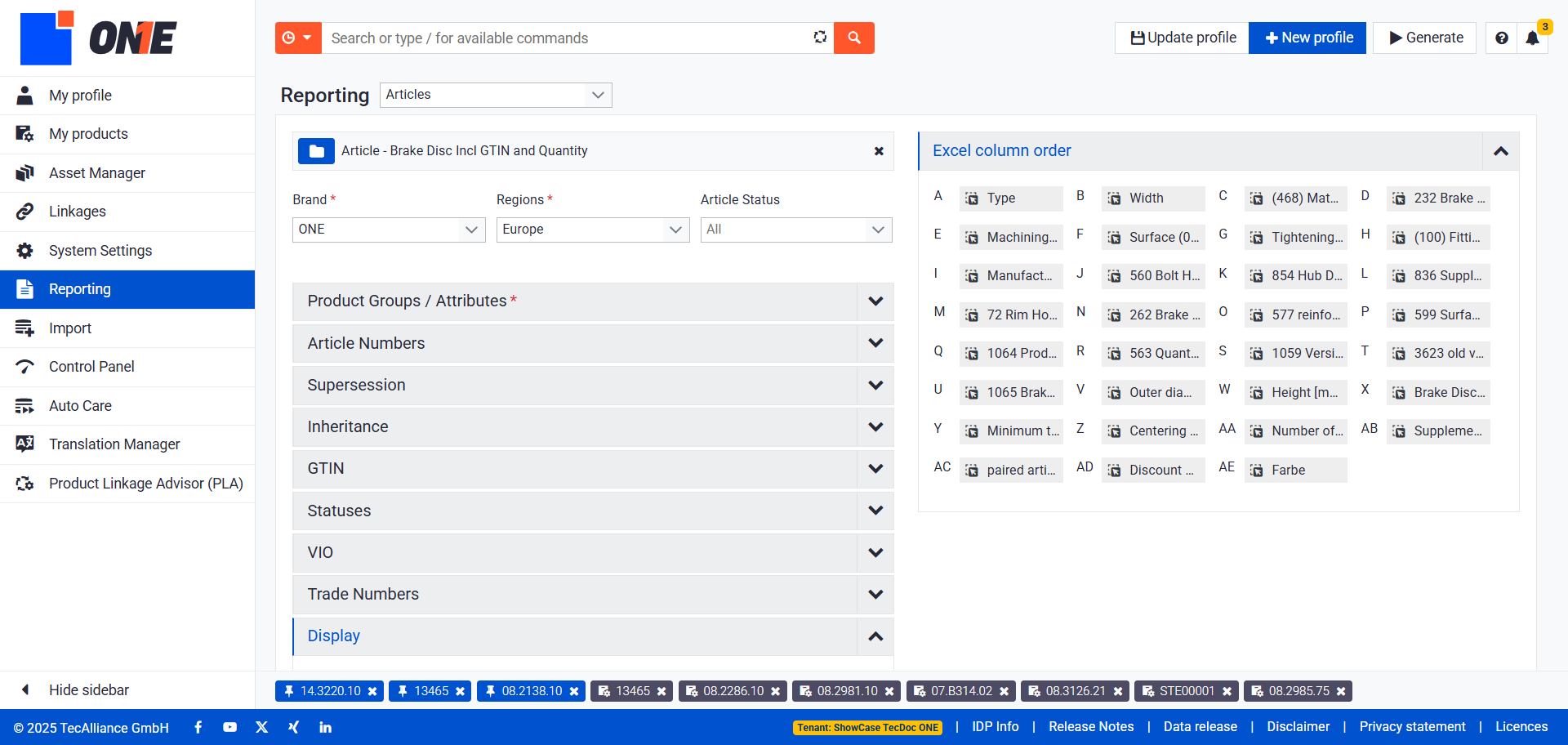Open the Licences footer link
Screen dimensions: 1568x745
click(x=1521, y=727)
